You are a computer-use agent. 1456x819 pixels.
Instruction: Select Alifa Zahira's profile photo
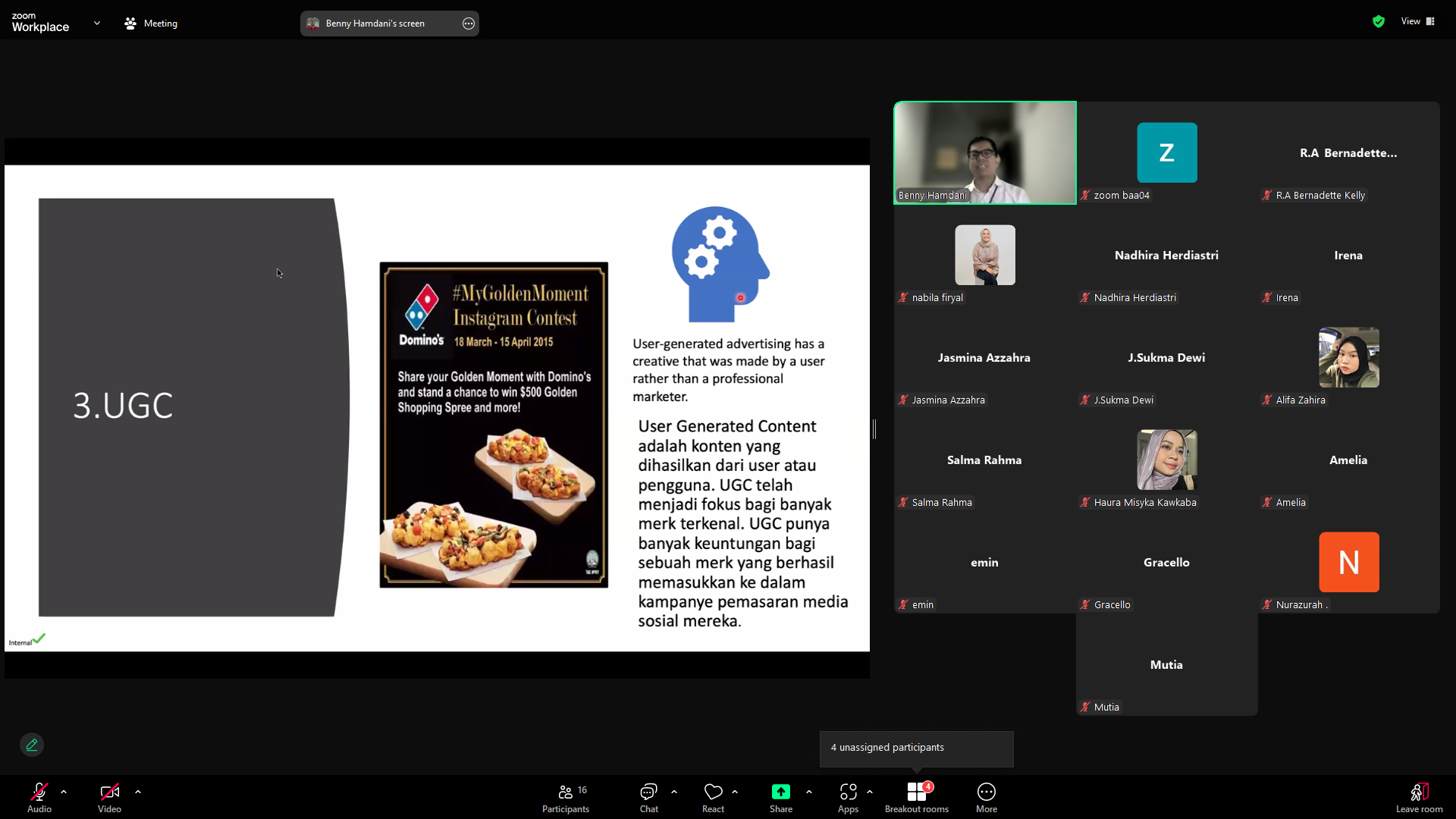(x=1349, y=357)
